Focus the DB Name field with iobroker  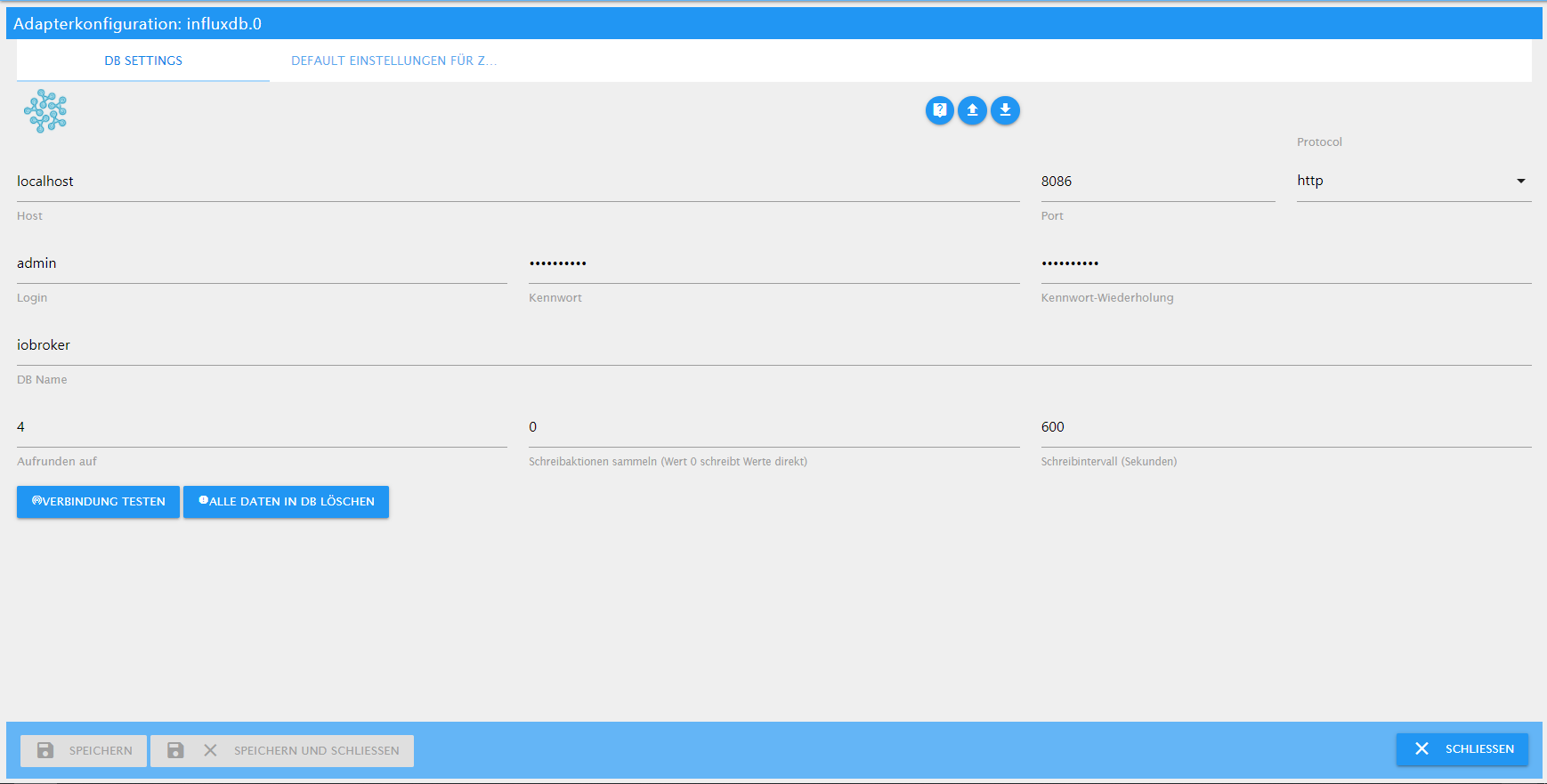774,345
